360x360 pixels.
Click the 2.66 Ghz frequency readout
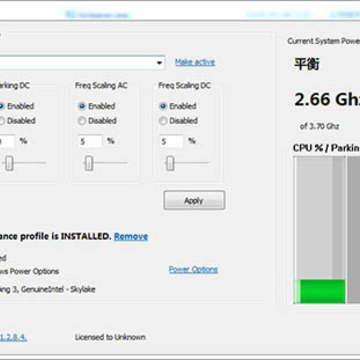click(327, 99)
